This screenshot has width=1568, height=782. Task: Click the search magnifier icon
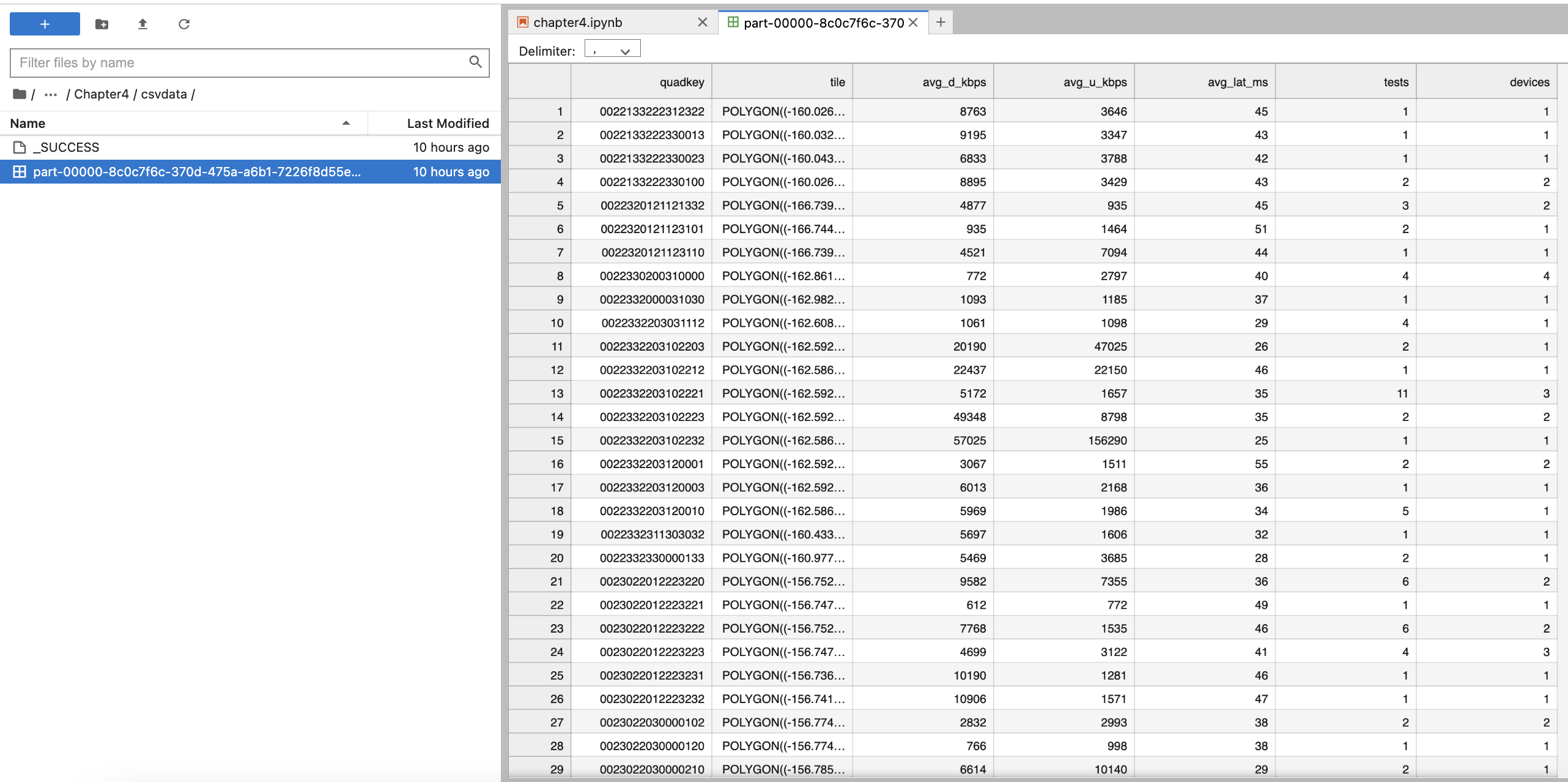pyautogui.click(x=475, y=62)
